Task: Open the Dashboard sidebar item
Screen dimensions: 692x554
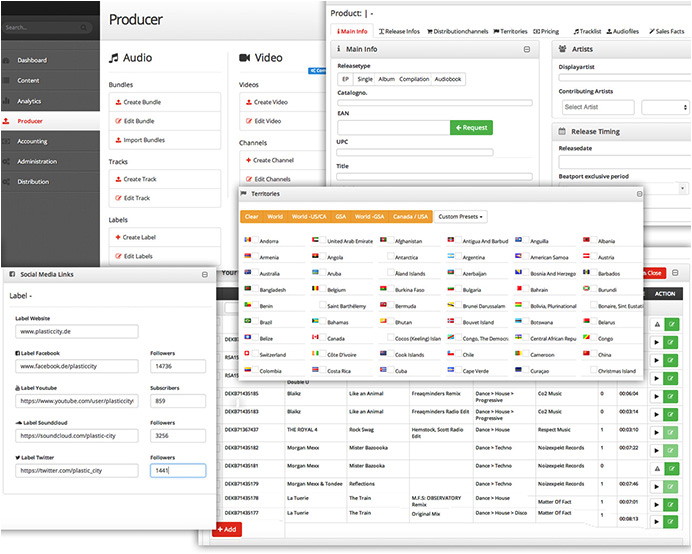Action: pos(32,60)
